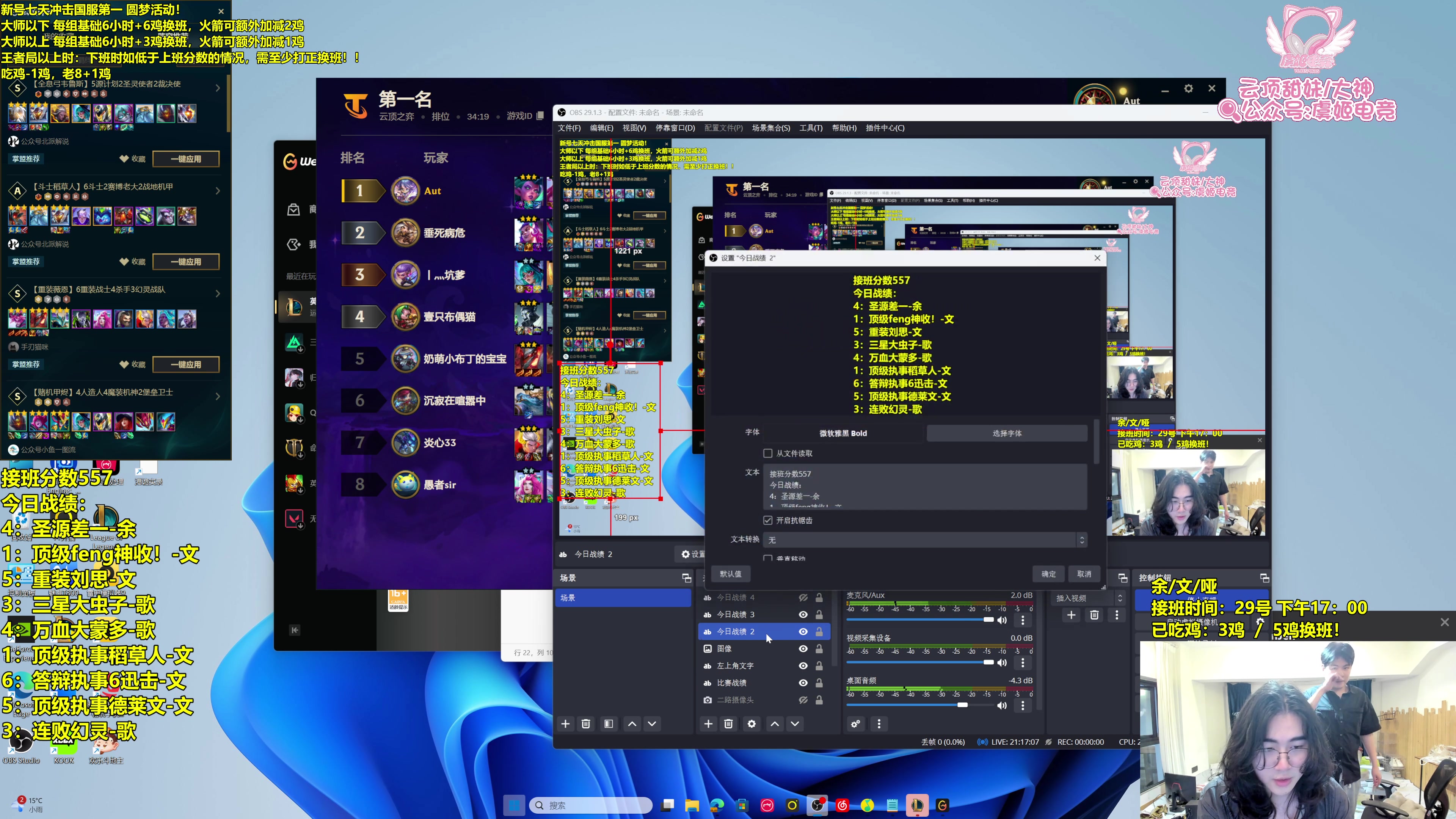Open 编辑(E) menu in OBS
Viewport: 1456px width, 819px height.
[601, 128]
